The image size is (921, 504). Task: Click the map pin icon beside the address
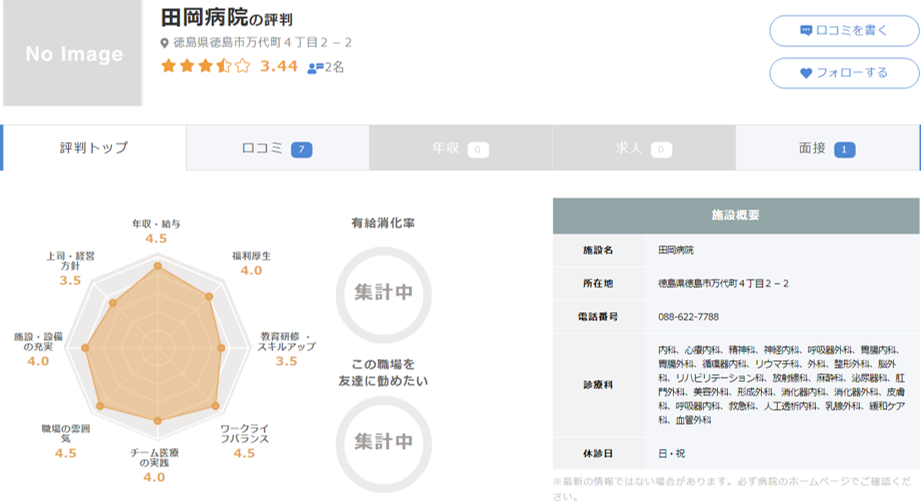click(165, 43)
